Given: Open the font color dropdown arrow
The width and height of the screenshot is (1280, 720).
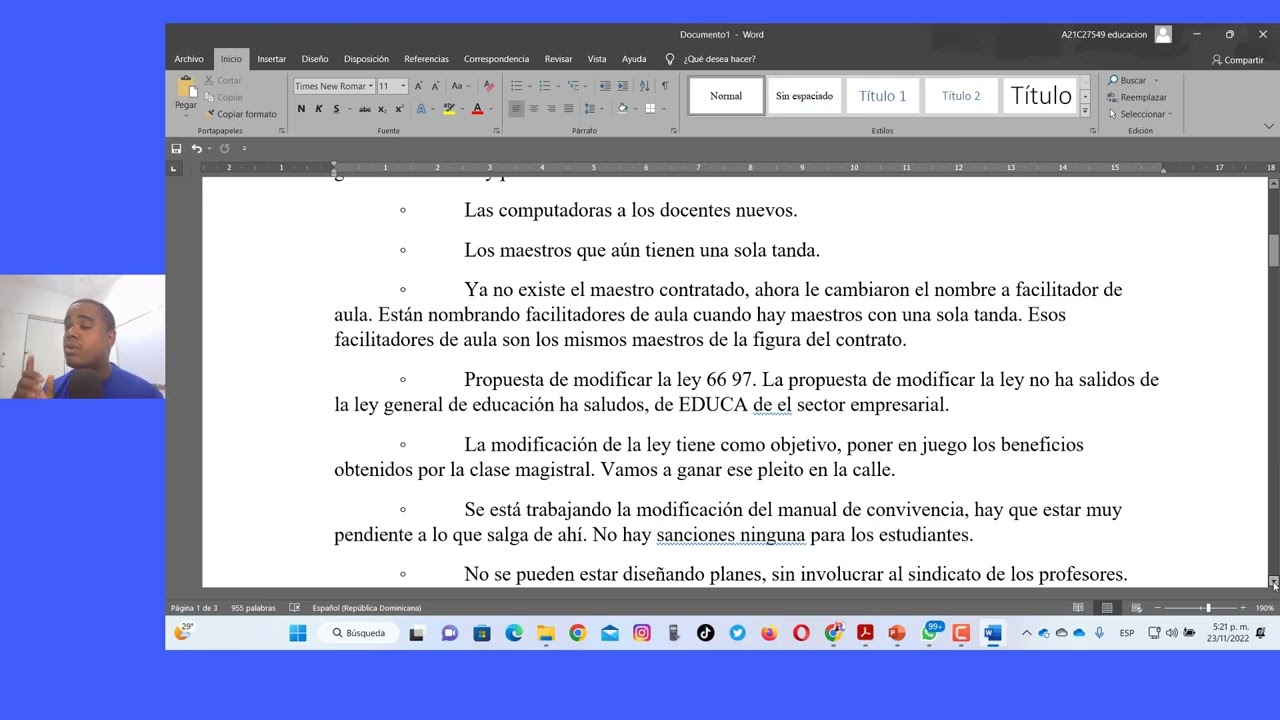Looking at the screenshot, I should pyautogui.click(x=490, y=109).
